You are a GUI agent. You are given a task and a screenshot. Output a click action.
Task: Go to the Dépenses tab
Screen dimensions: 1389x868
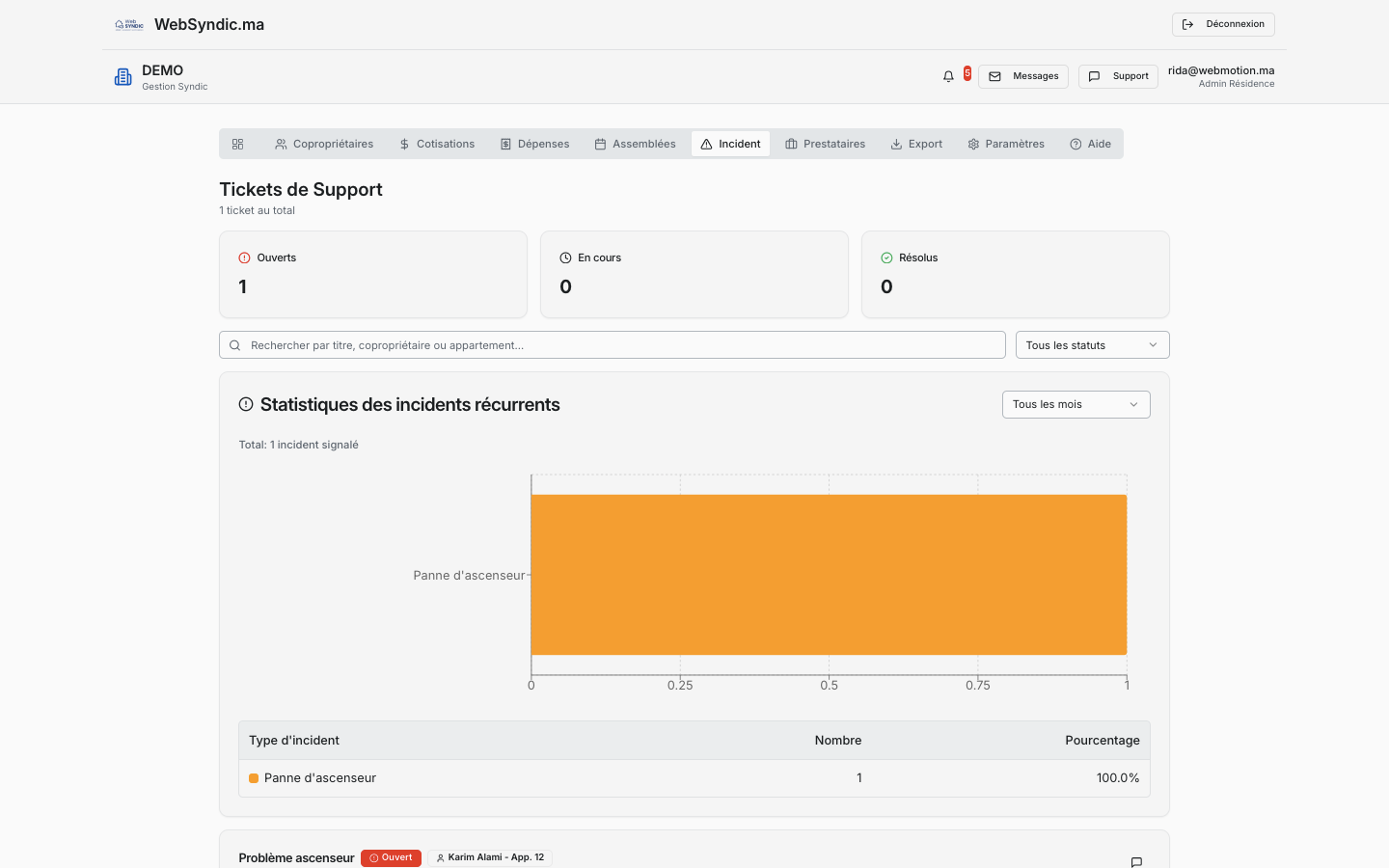pos(534,144)
